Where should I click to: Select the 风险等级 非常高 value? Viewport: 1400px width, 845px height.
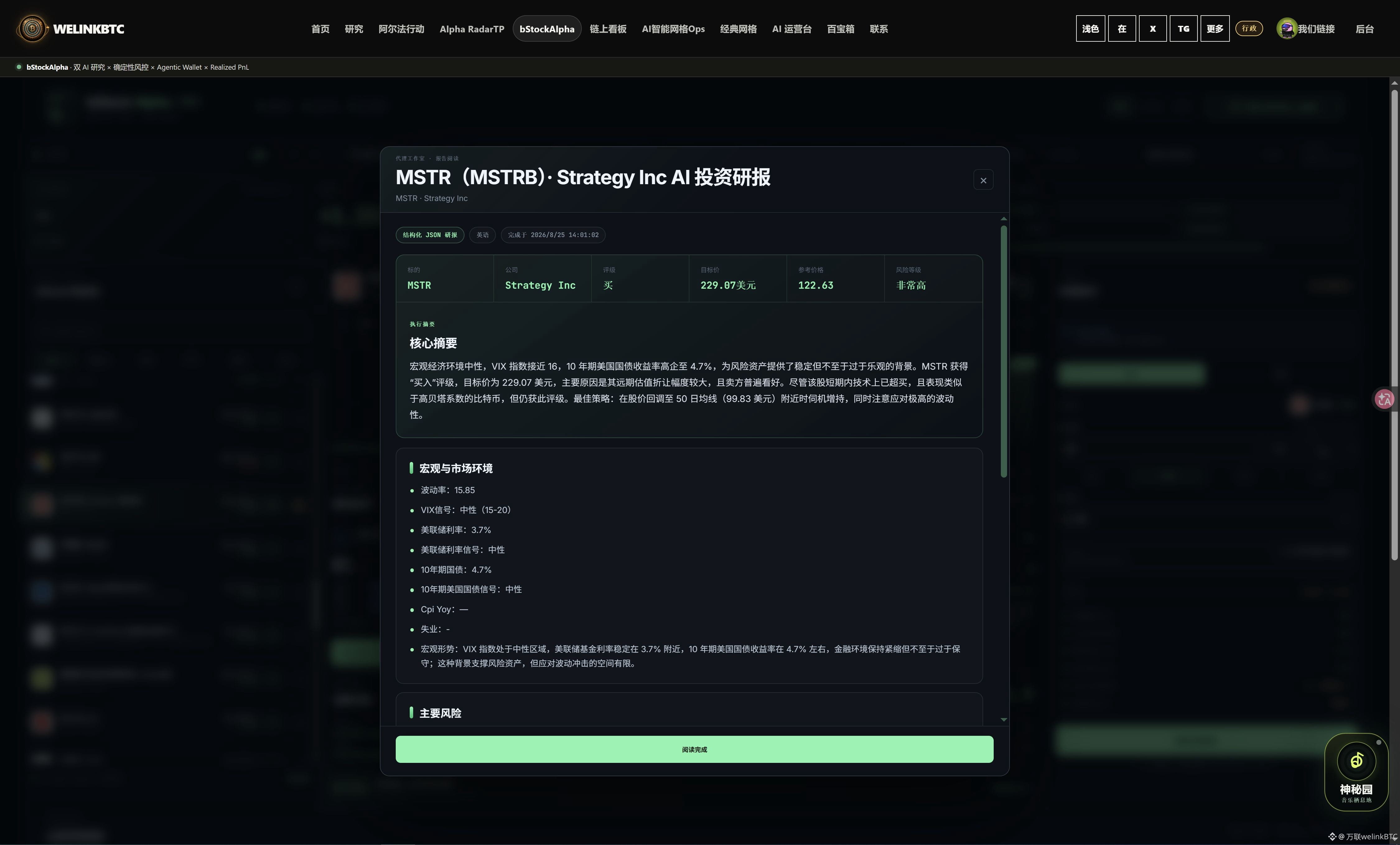click(911, 285)
